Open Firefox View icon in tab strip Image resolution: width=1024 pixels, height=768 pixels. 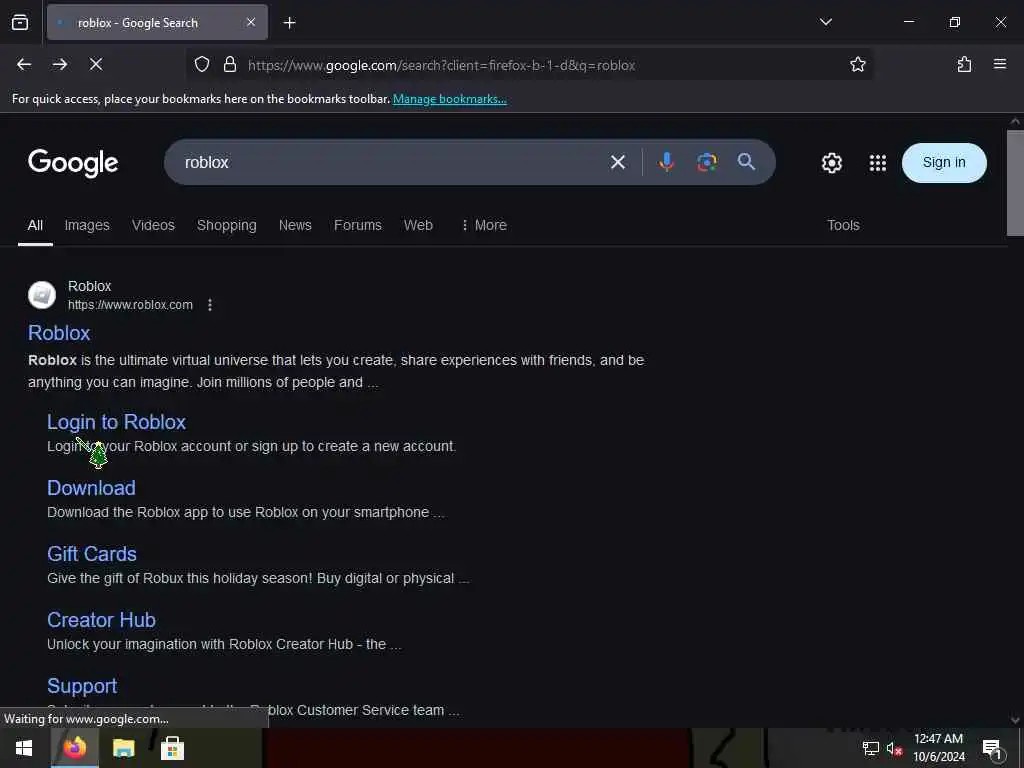point(20,22)
